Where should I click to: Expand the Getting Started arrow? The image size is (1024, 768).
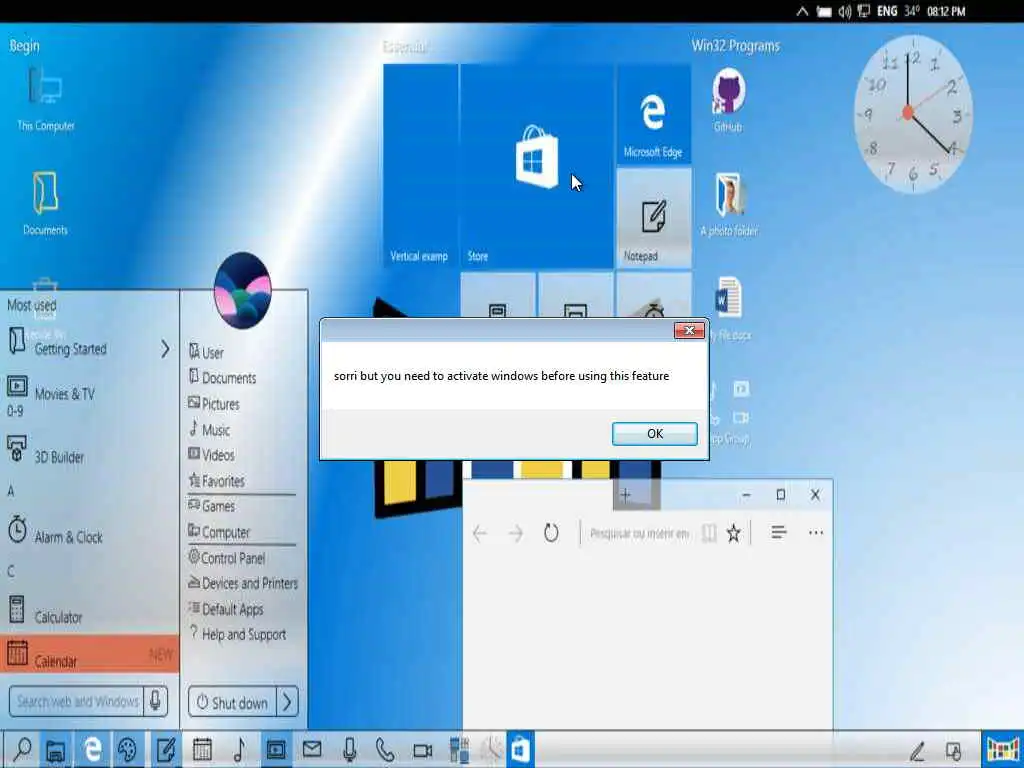tap(165, 349)
